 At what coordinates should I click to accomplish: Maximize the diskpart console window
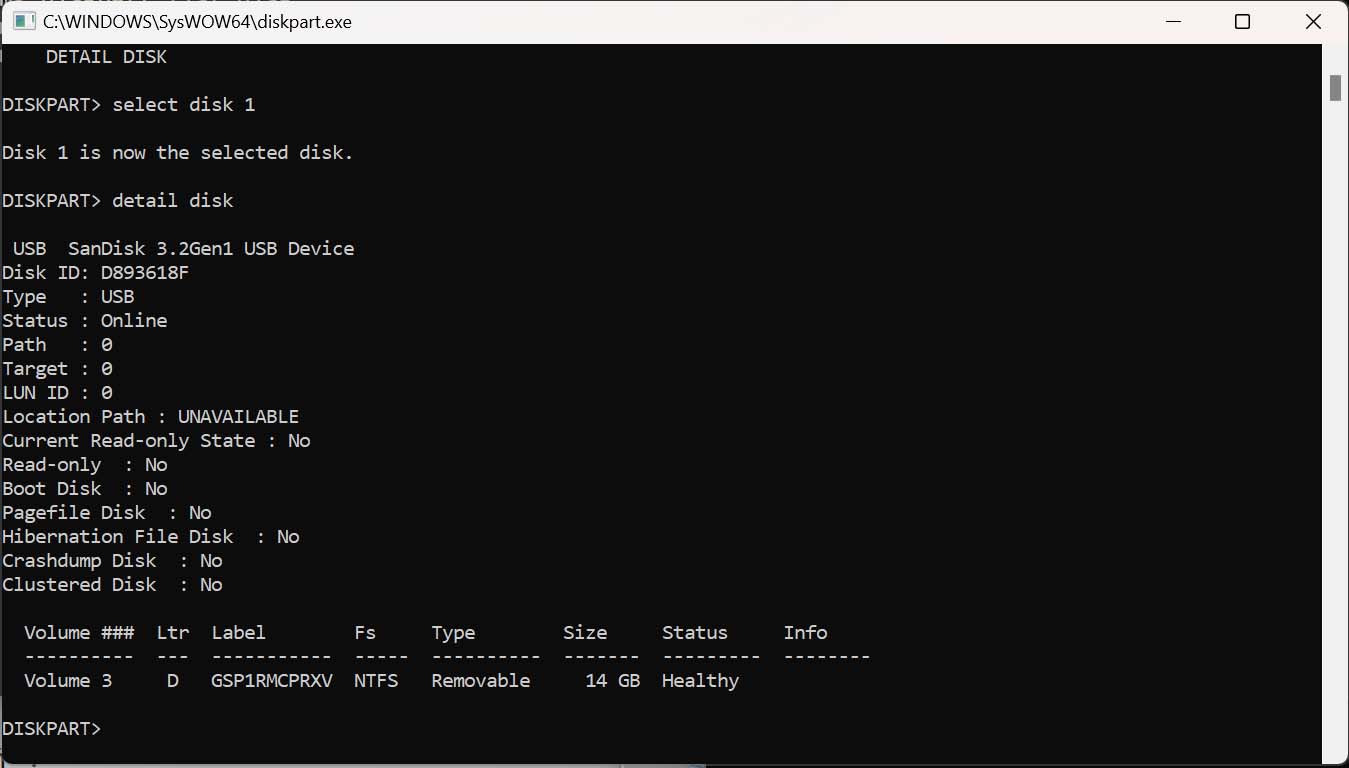pos(1242,21)
